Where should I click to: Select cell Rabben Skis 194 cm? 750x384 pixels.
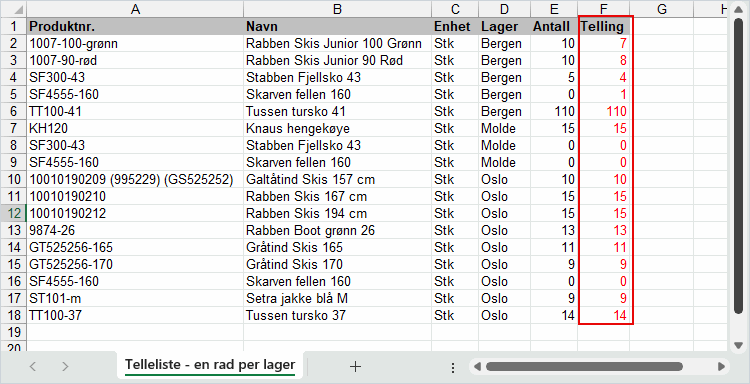[338, 213]
